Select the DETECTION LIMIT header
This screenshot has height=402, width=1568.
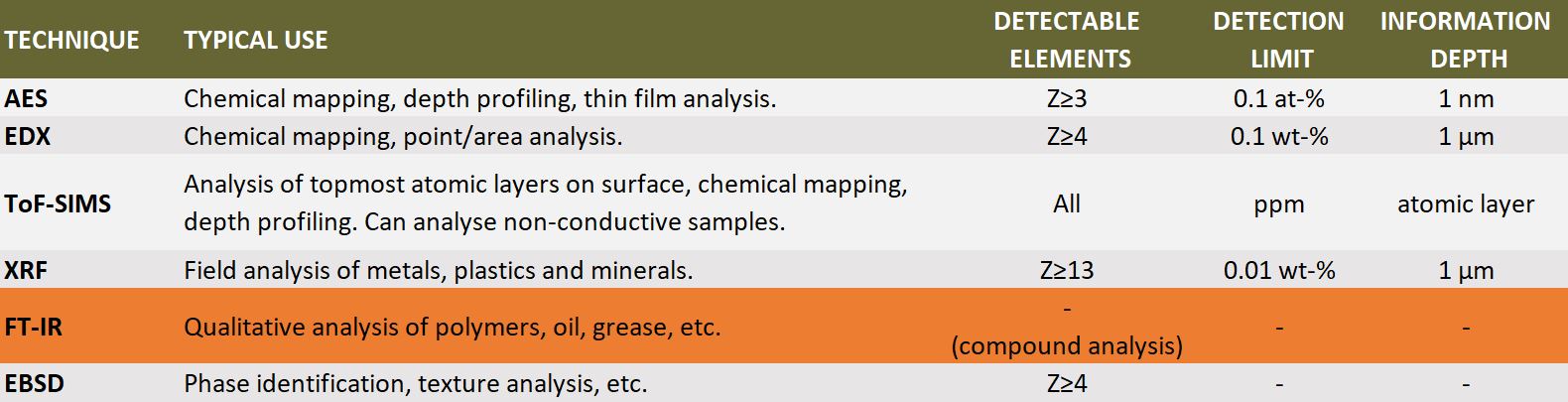click(x=1278, y=40)
